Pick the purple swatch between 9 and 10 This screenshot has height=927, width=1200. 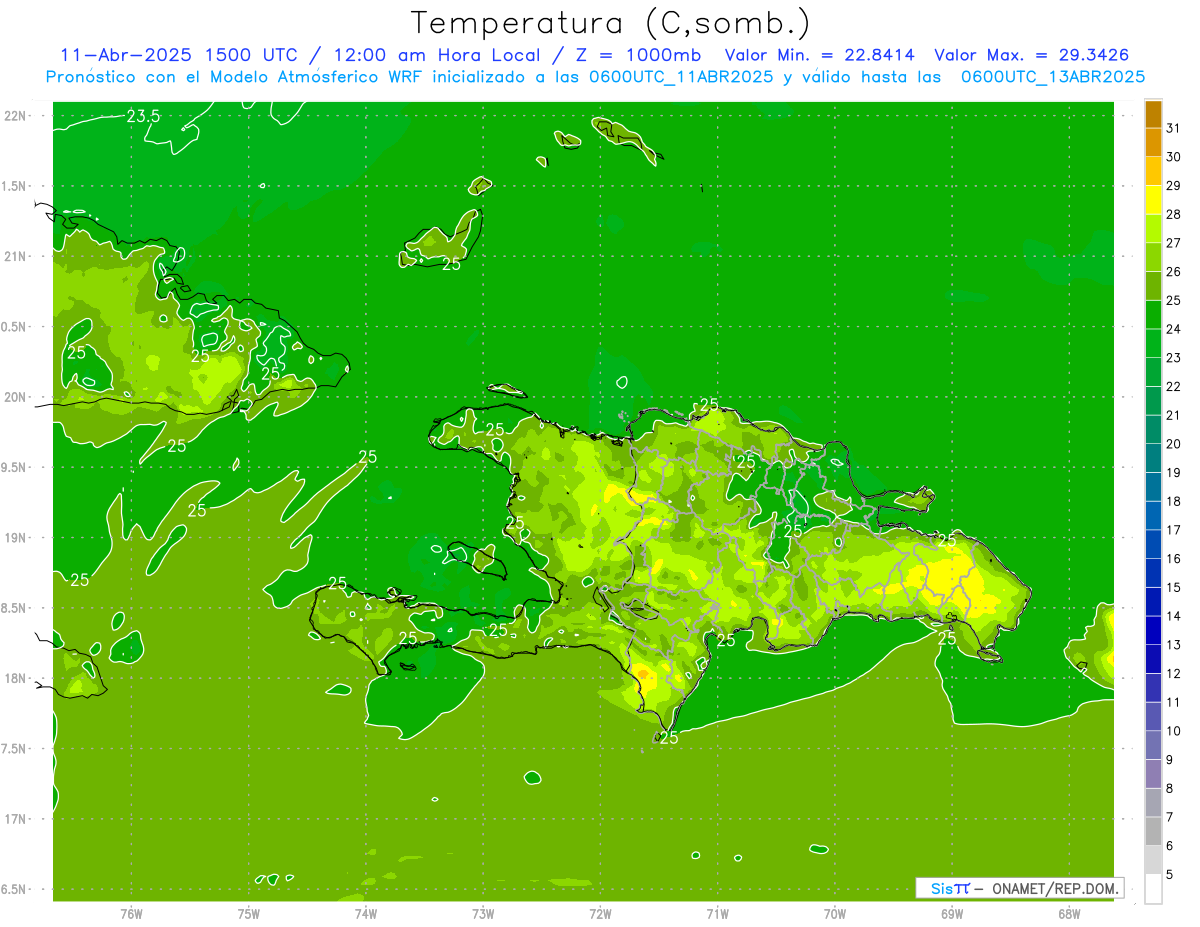point(1153,745)
